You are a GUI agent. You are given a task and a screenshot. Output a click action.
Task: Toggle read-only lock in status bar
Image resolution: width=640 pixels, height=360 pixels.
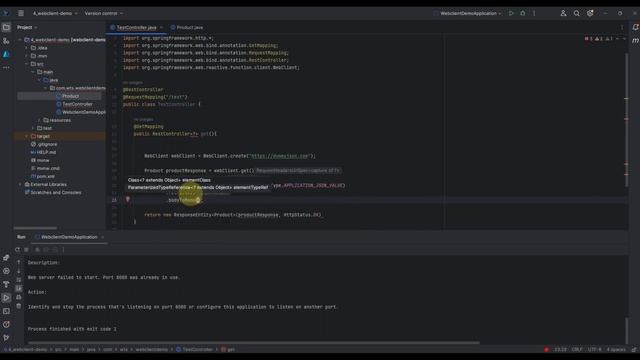pyautogui.click(x=634, y=349)
